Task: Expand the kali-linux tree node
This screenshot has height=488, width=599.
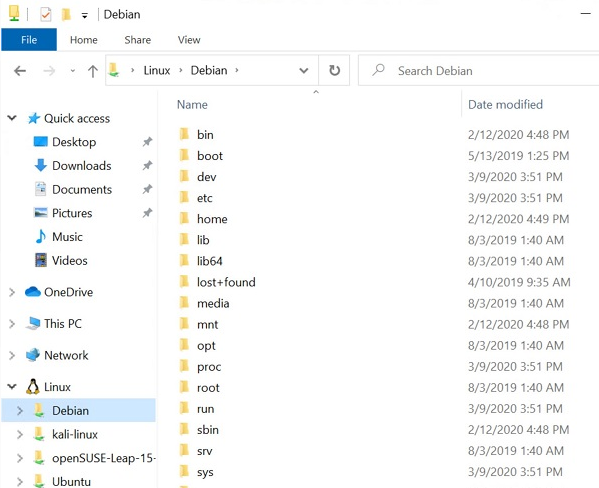Action: tap(20, 434)
